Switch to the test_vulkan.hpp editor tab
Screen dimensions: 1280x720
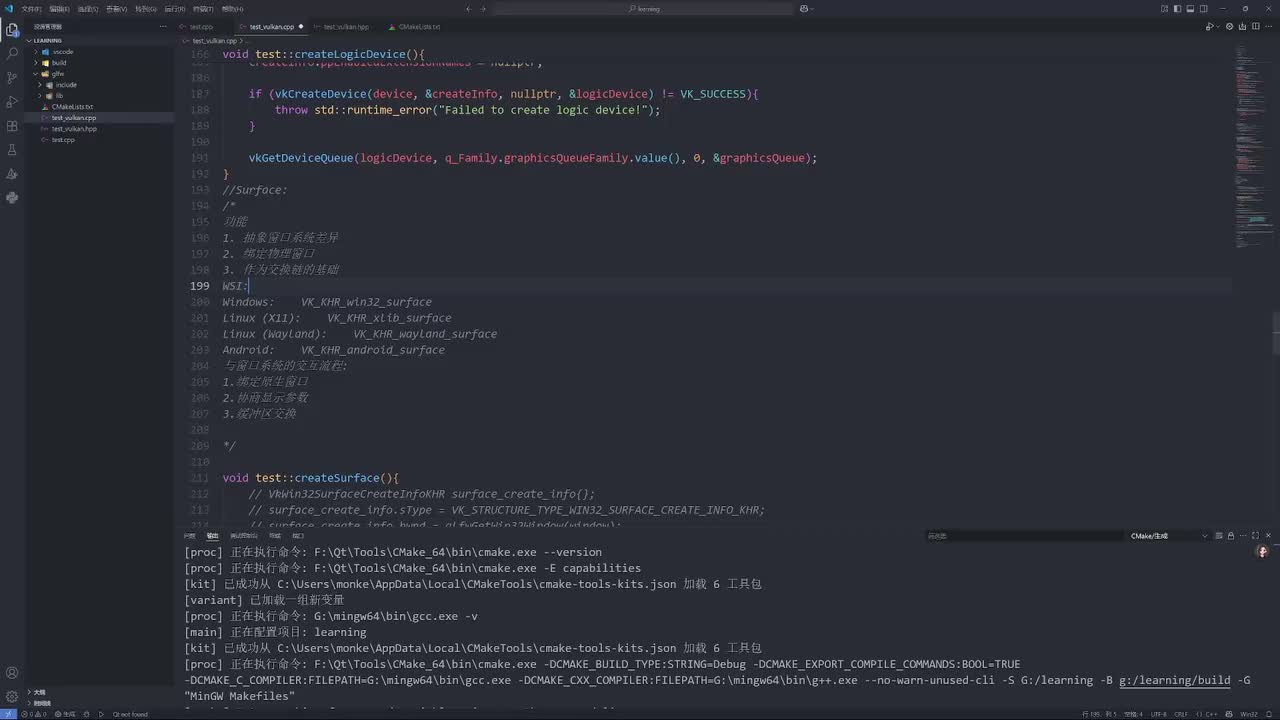pos(346,27)
